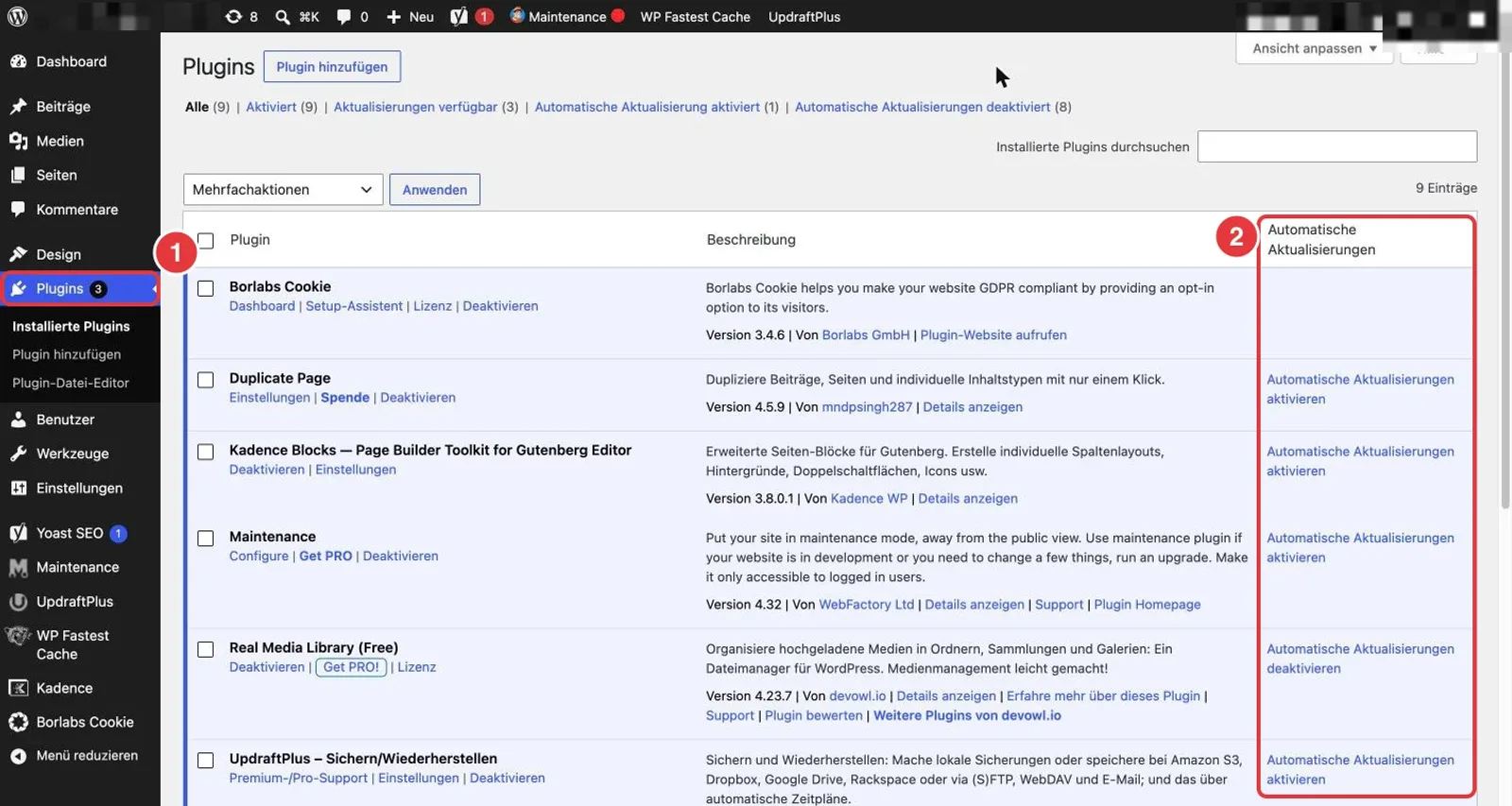The width and height of the screenshot is (1512, 806).
Task: Open Einstellungen in the sidebar
Action: pyautogui.click(x=80, y=488)
